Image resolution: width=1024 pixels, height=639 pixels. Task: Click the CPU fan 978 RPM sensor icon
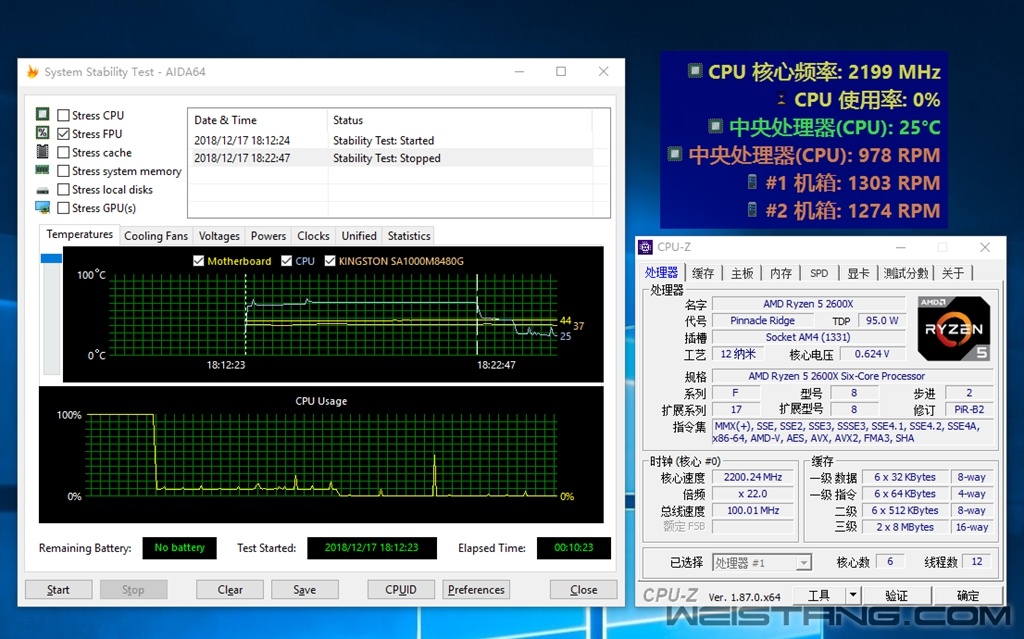coord(675,154)
